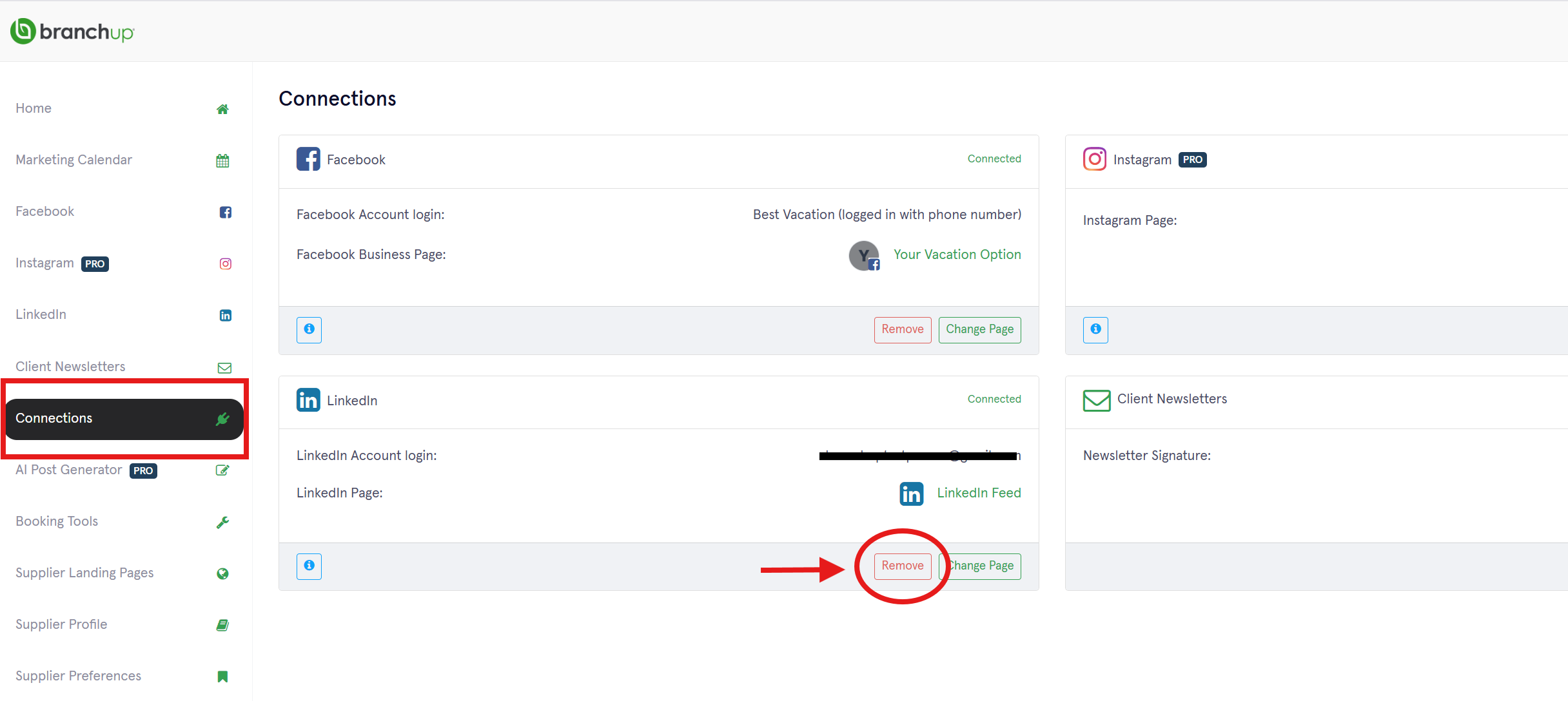Screen dimensions: 1568x701
Task: Open Booking Tools in sidebar
Action: point(57,521)
